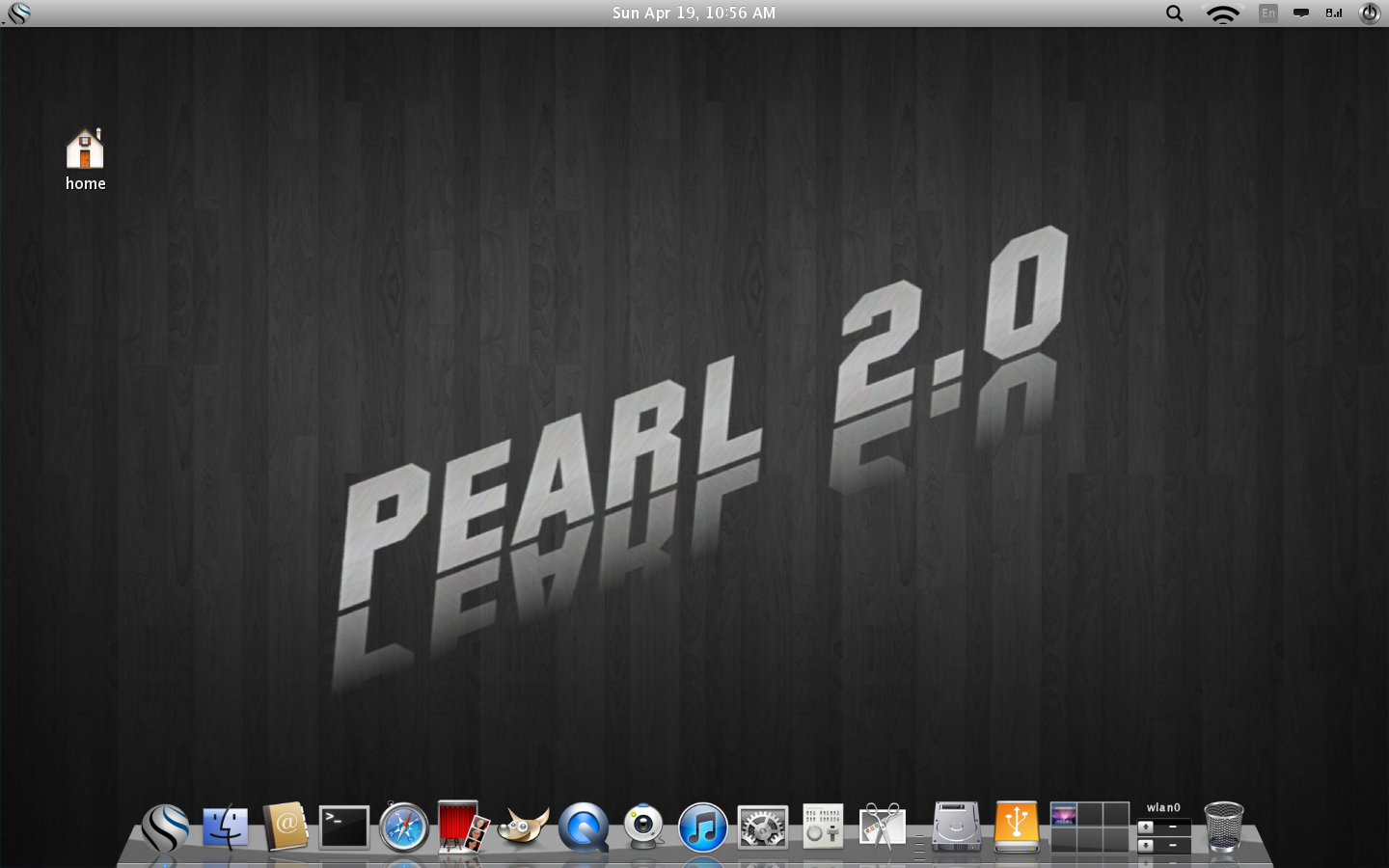
Task: Open the power session menu button
Action: pos(1370,13)
